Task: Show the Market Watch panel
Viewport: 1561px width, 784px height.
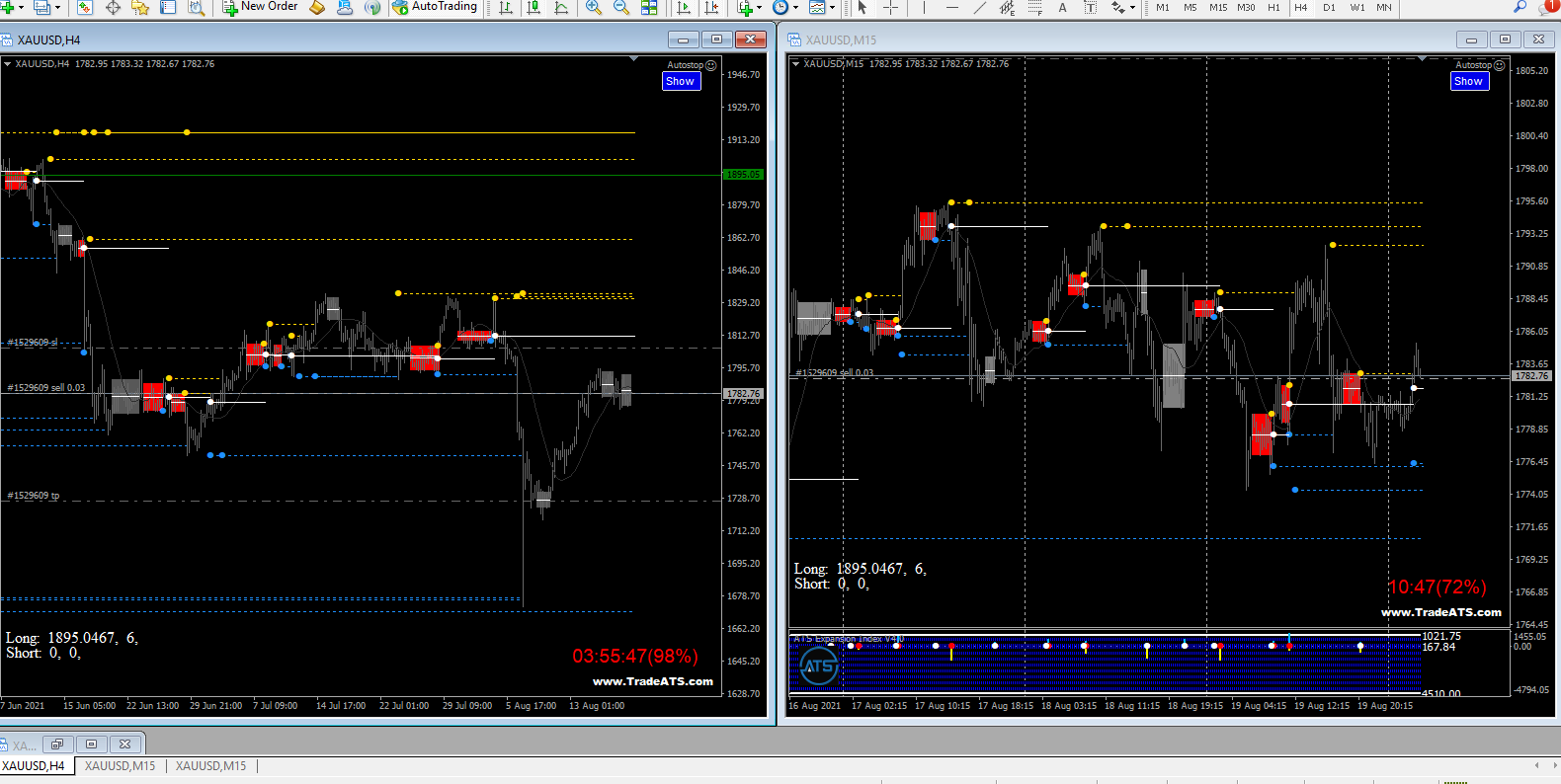Action: click(x=85, y=7)
